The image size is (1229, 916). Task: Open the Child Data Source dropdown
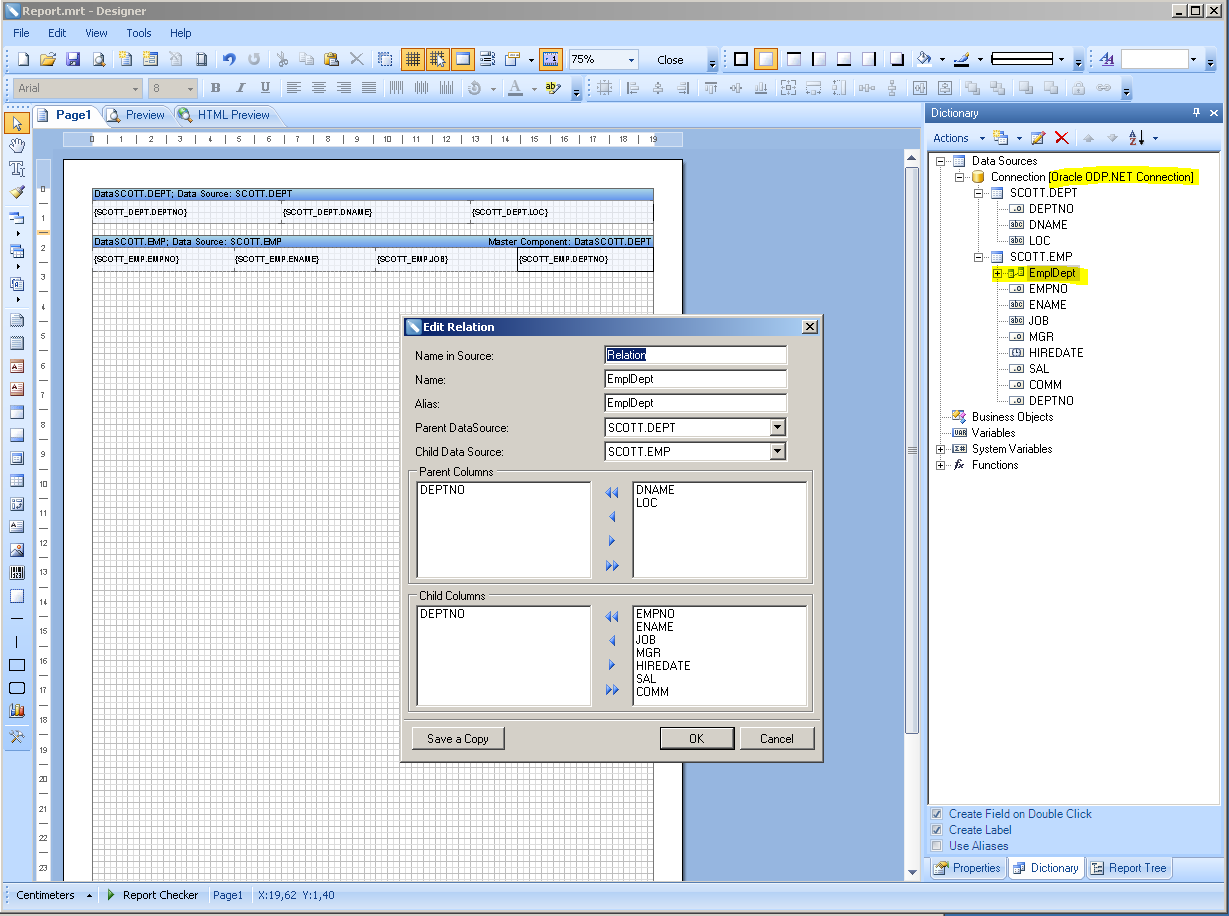tap(777, 452)
